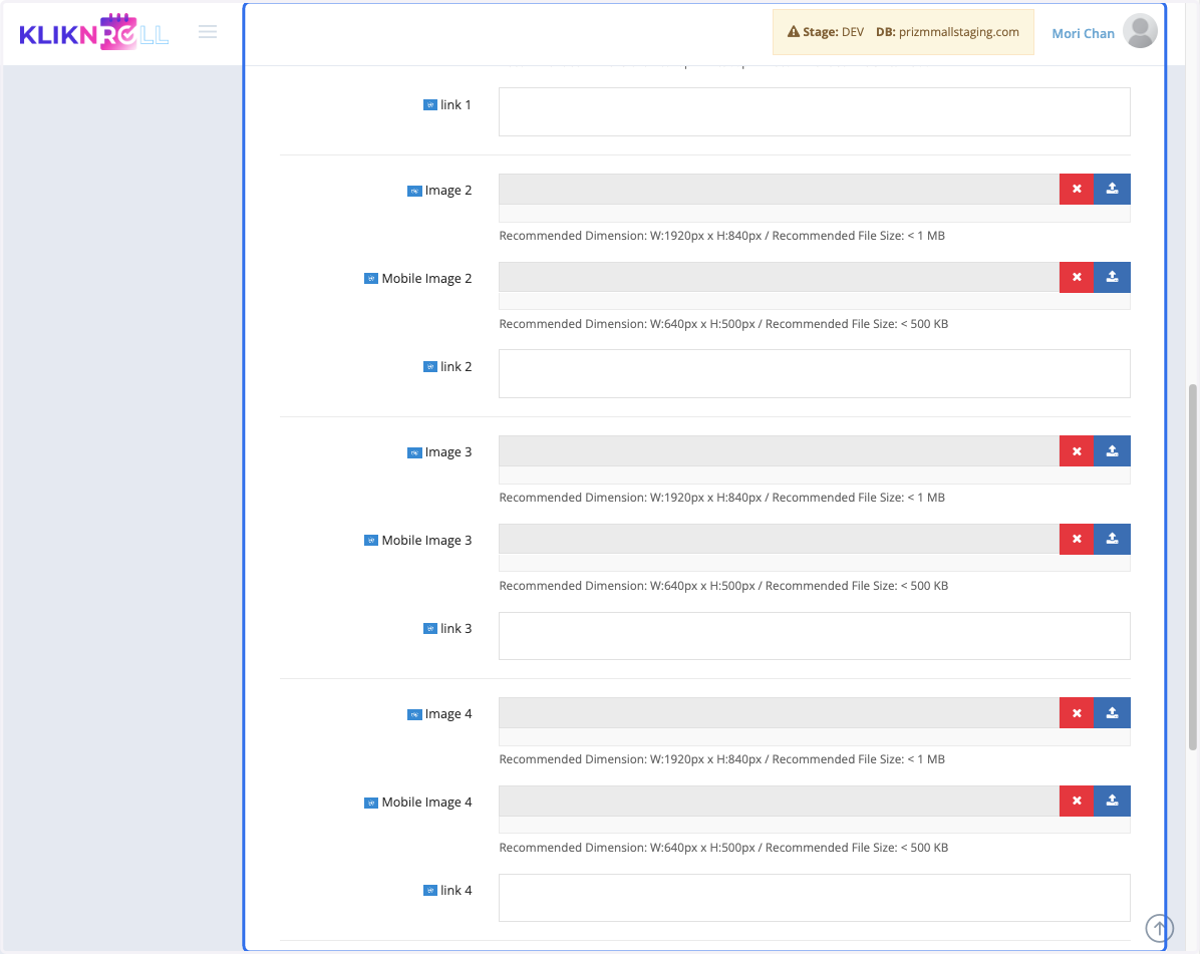The width and height of the screenshot is (1200, 954).
Task: Upload file for Mobile Image 2
Action: tap(1112, 277)
